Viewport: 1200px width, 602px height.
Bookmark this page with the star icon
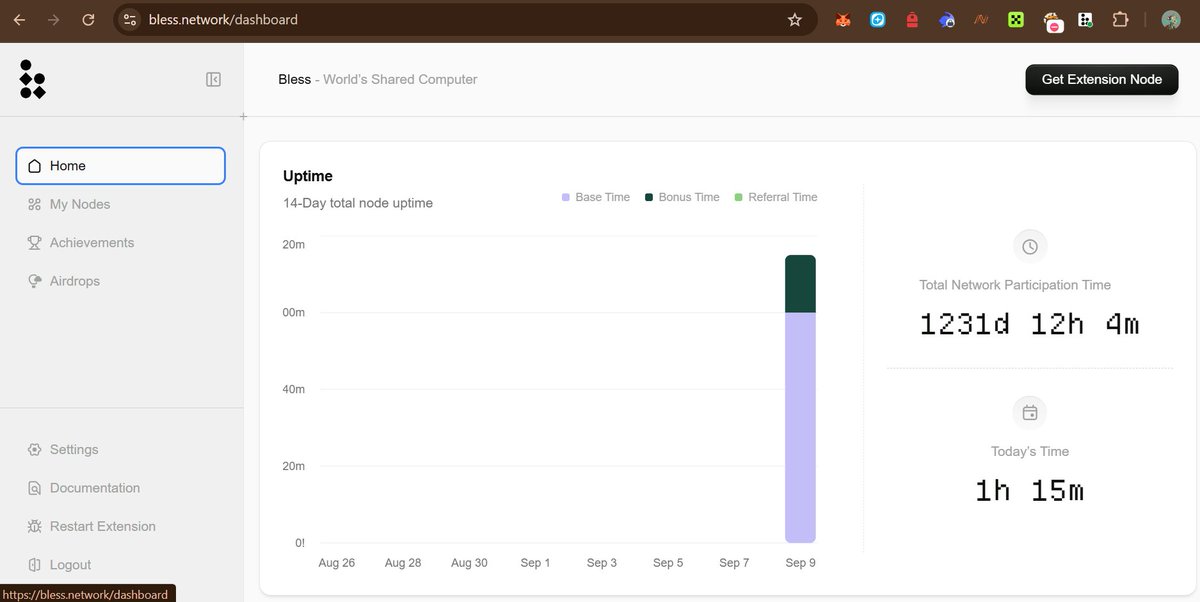tap(795, 19)
